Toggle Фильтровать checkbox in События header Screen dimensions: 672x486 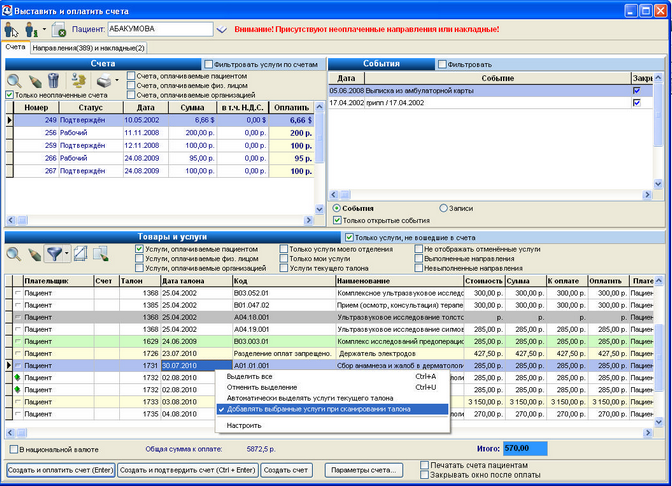pyautogui.click(x=442, y=64)
